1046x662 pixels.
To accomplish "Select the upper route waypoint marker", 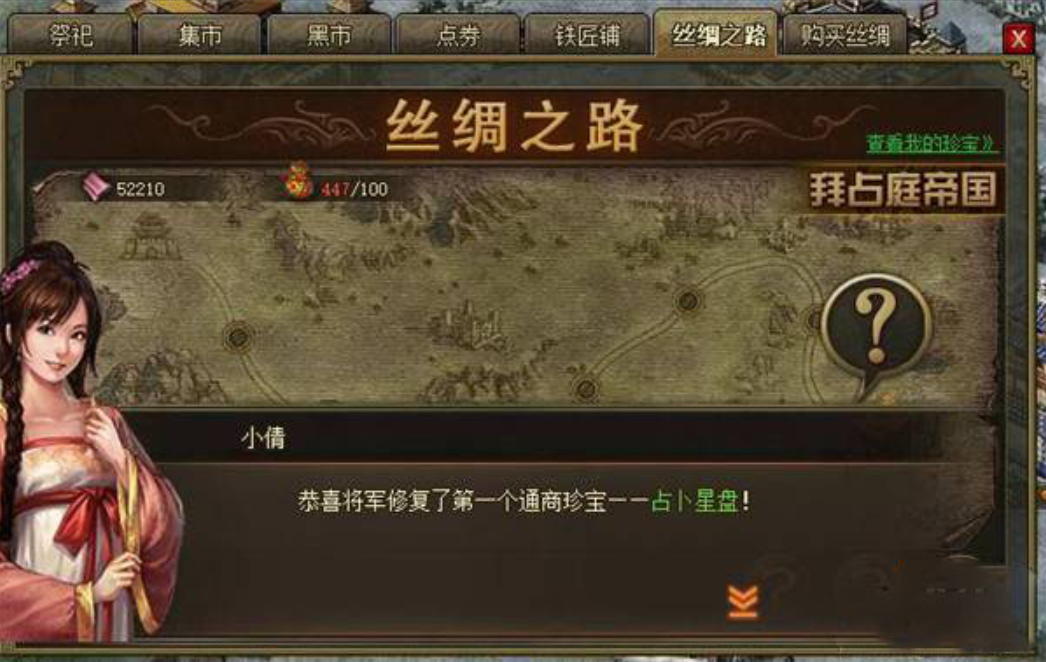I will [688, 301].
